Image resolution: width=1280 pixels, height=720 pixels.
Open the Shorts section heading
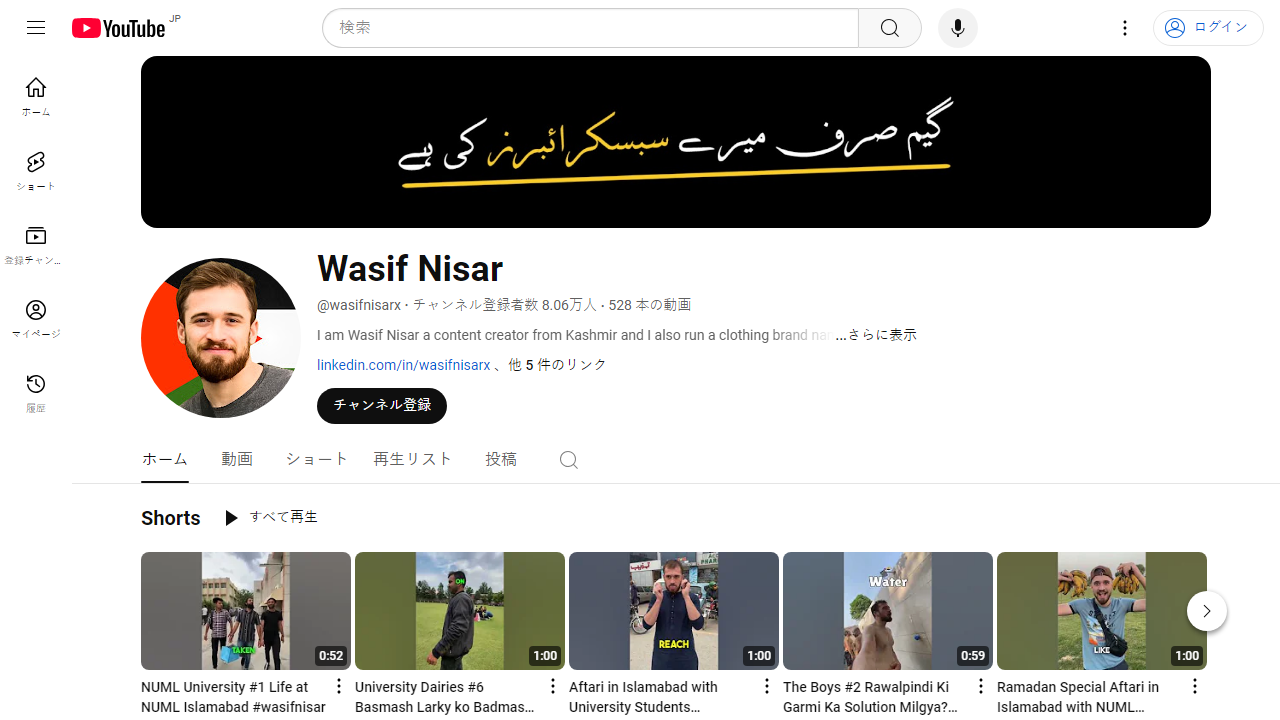[x=171, y=518]
